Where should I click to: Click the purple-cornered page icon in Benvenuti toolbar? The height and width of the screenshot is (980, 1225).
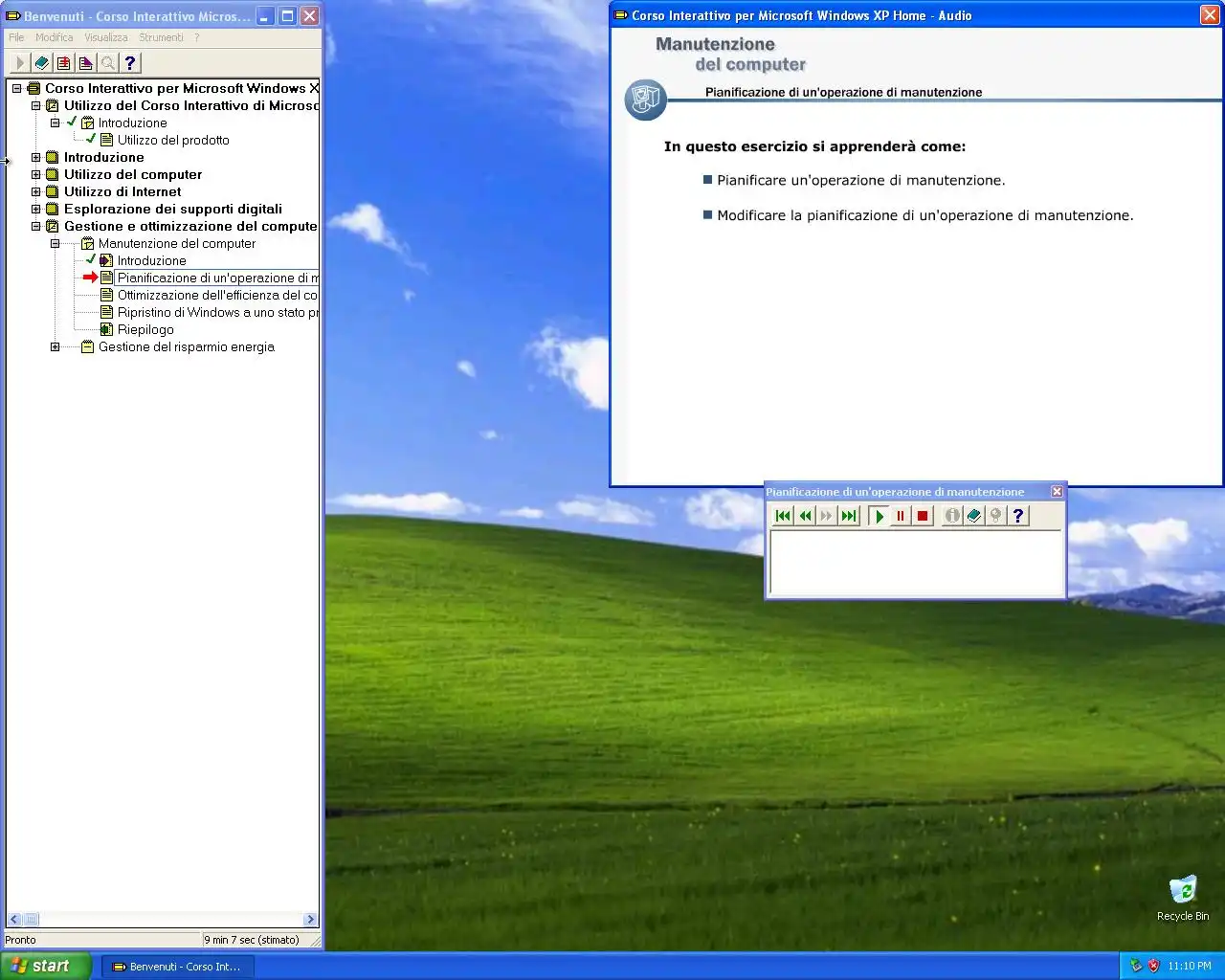coord(86,63)
